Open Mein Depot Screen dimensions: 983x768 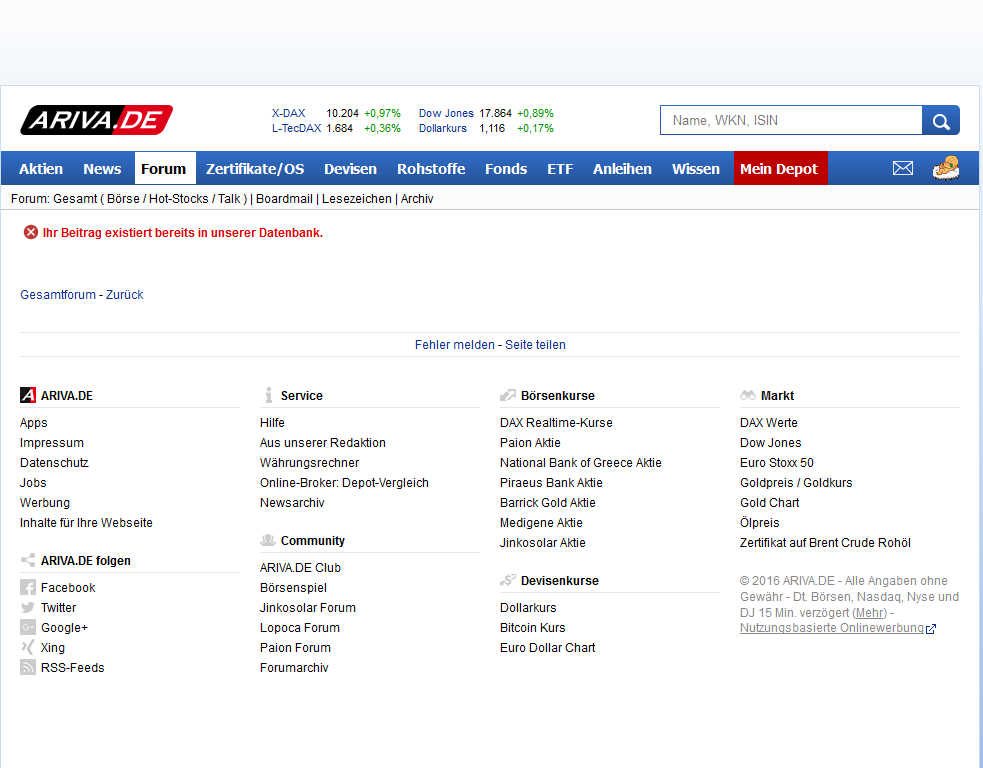tap(779, 169)
